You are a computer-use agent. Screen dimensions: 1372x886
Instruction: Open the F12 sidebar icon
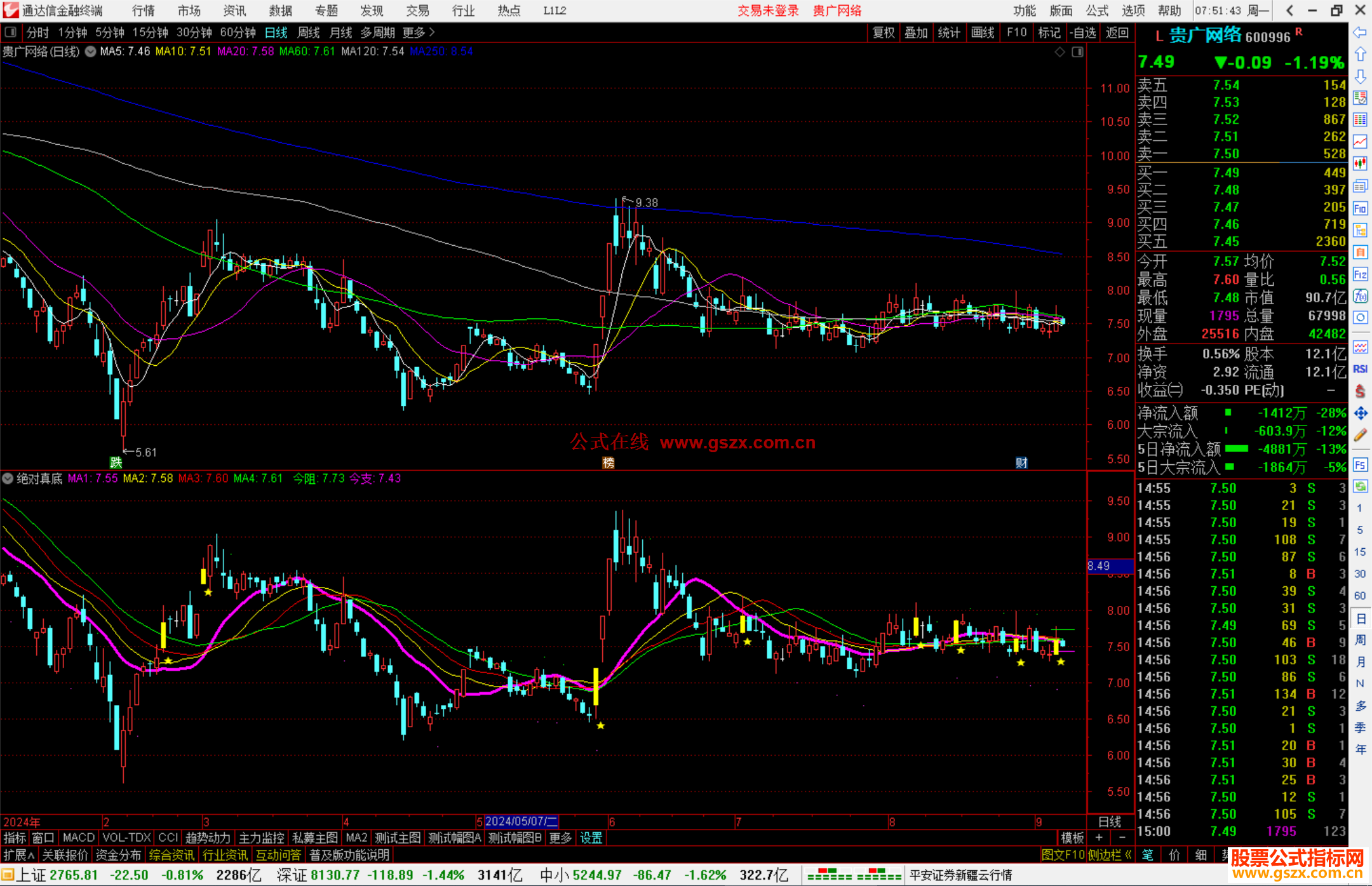click(1360, 274)
